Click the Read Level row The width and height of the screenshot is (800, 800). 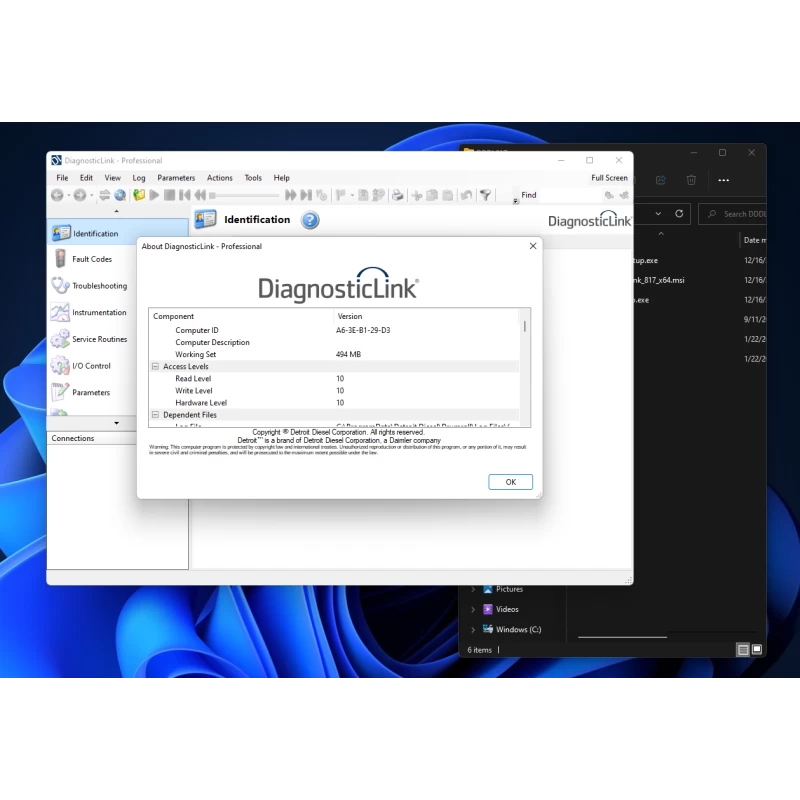[x=335, y=379]
